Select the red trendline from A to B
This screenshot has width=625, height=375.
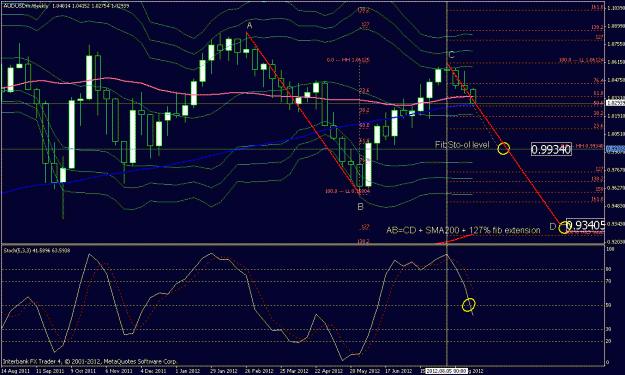point(303,113)
